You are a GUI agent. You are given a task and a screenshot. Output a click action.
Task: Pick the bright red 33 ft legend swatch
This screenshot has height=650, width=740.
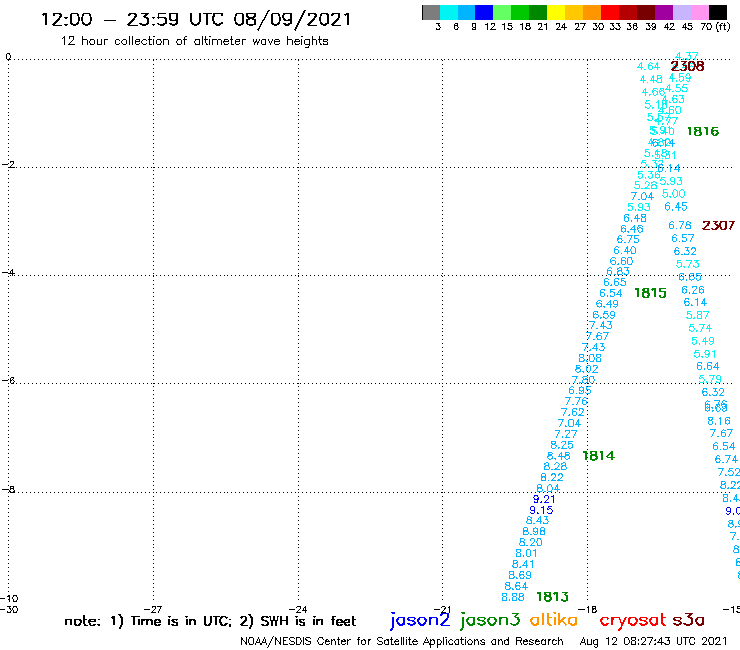pyautogui.click(x=610, y=12)
